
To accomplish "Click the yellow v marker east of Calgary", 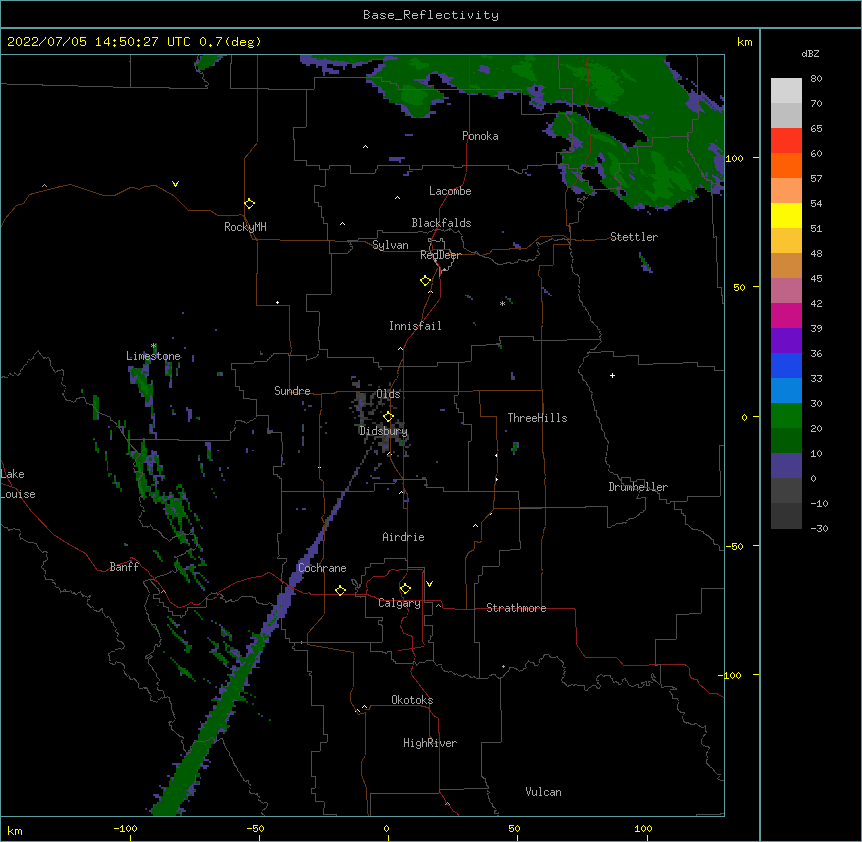I will pyautogui.click(x=429, y=584).
